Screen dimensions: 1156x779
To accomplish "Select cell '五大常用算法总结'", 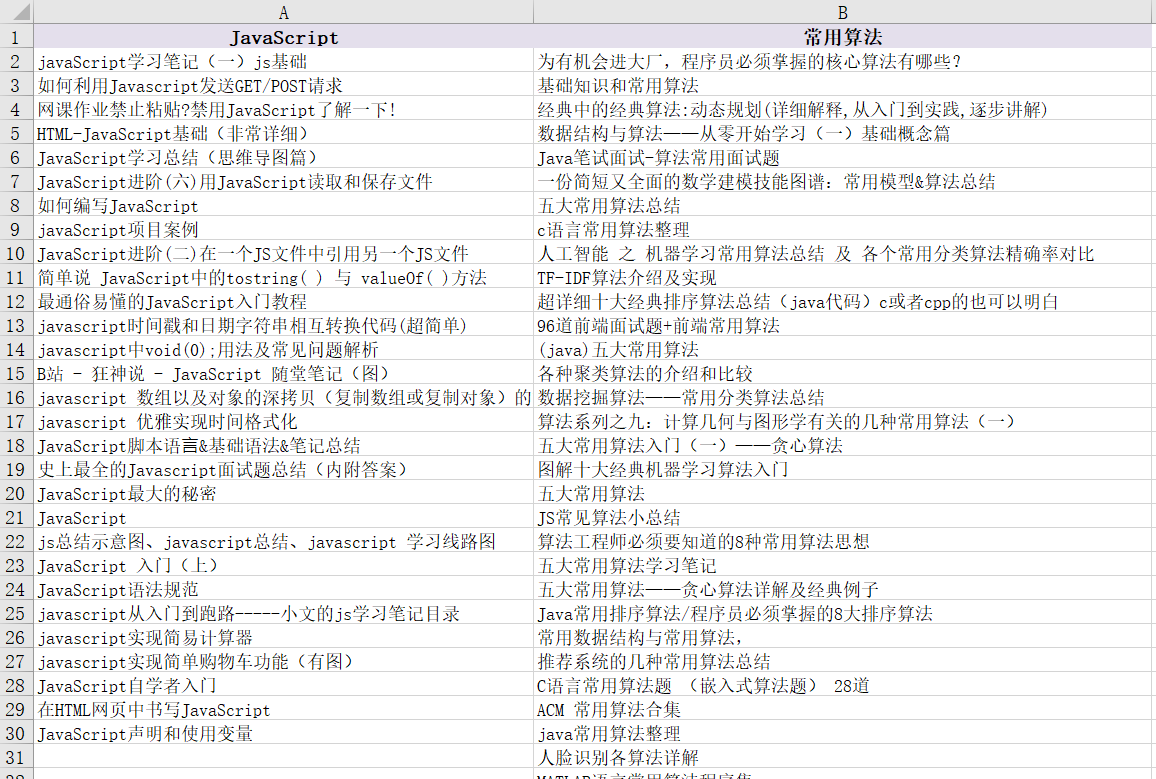I will [843, 206].
